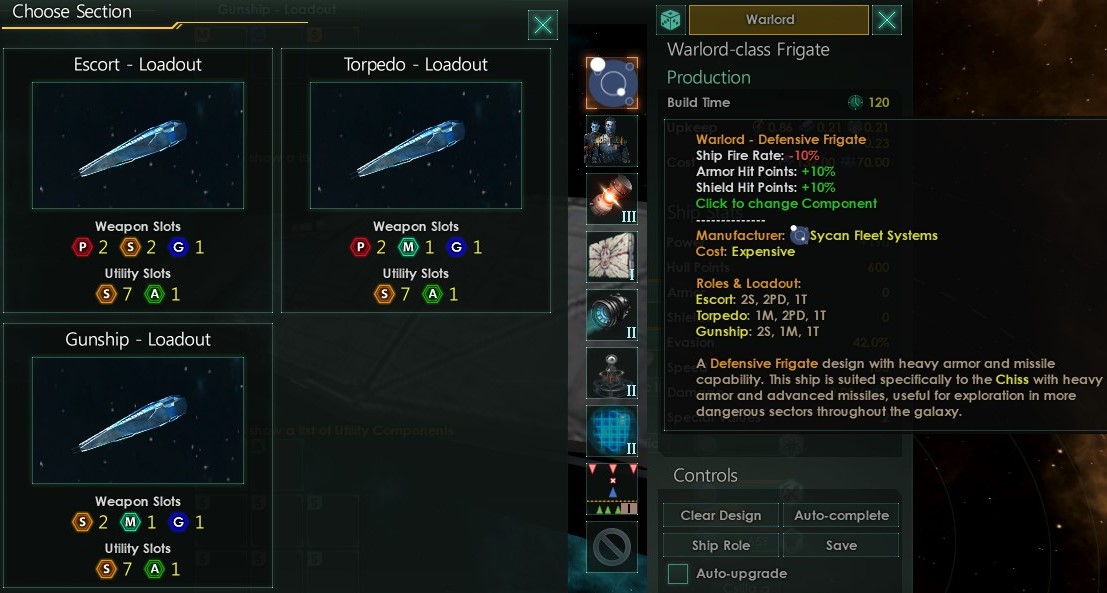The width and height of the screenshot is (1107, 593).
Task: Click the Clear Design button
Action: coord(721,515)
